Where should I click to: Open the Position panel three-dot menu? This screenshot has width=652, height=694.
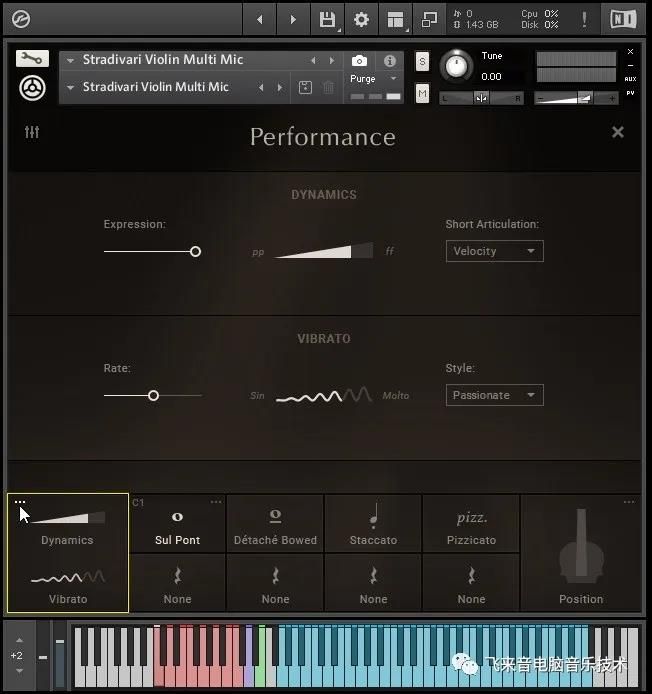coord(629,502)
